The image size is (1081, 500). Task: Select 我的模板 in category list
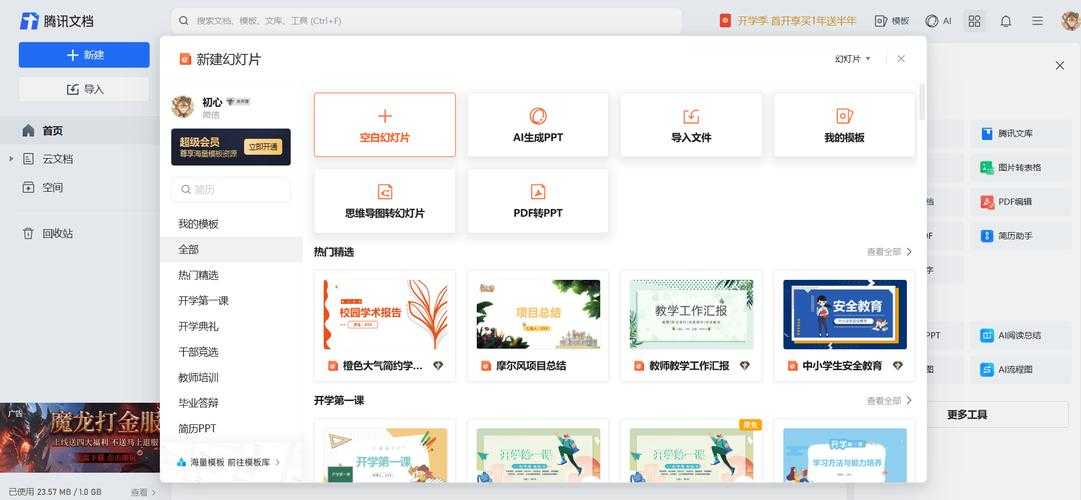point(199,224)
